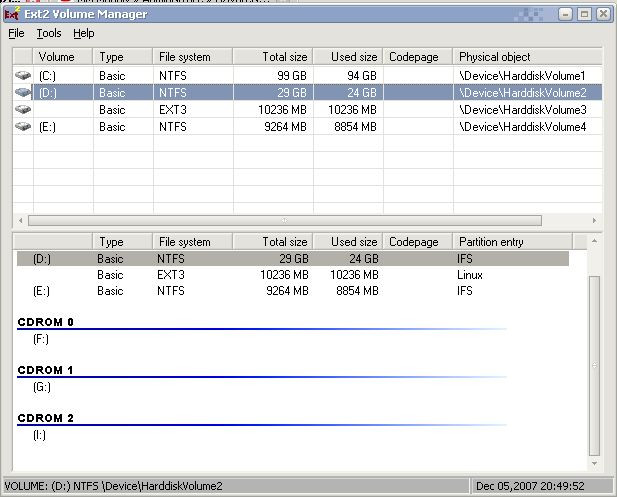Click the Total size header in the bottom pane
Screen dimensions: 617x497
pos(273,242)
